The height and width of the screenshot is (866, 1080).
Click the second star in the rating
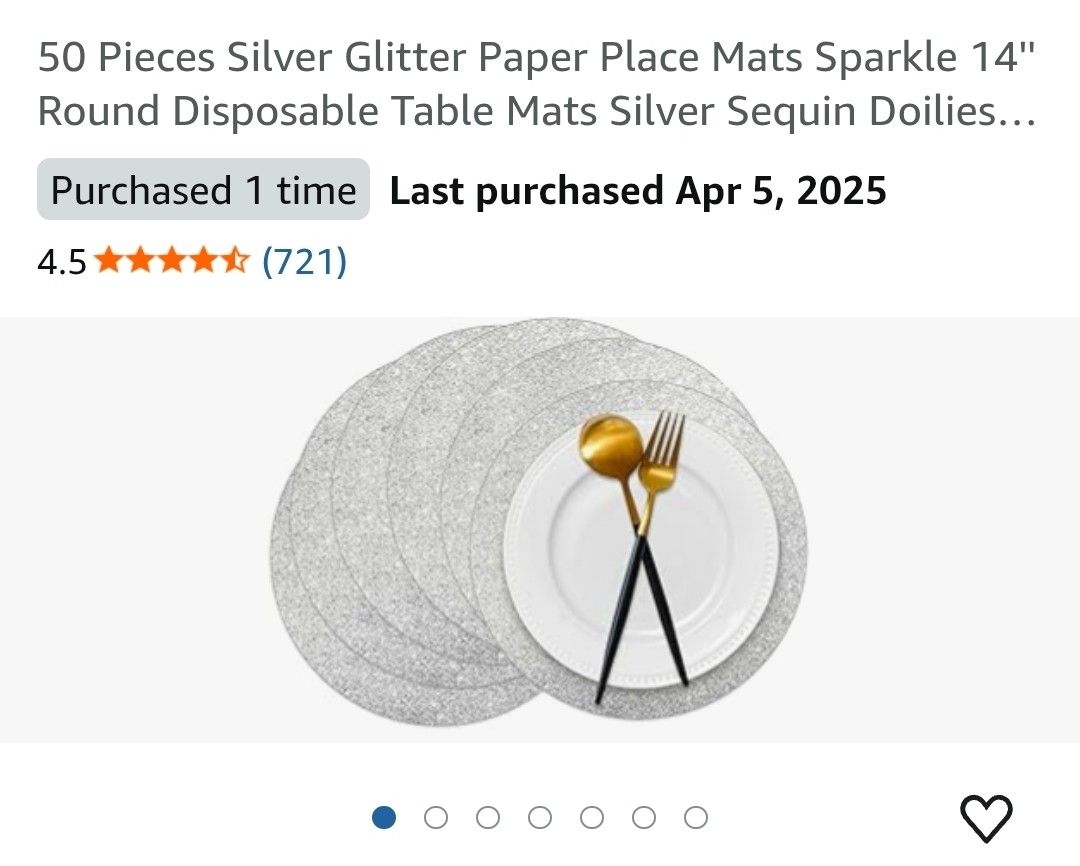[x=140, y=261]
